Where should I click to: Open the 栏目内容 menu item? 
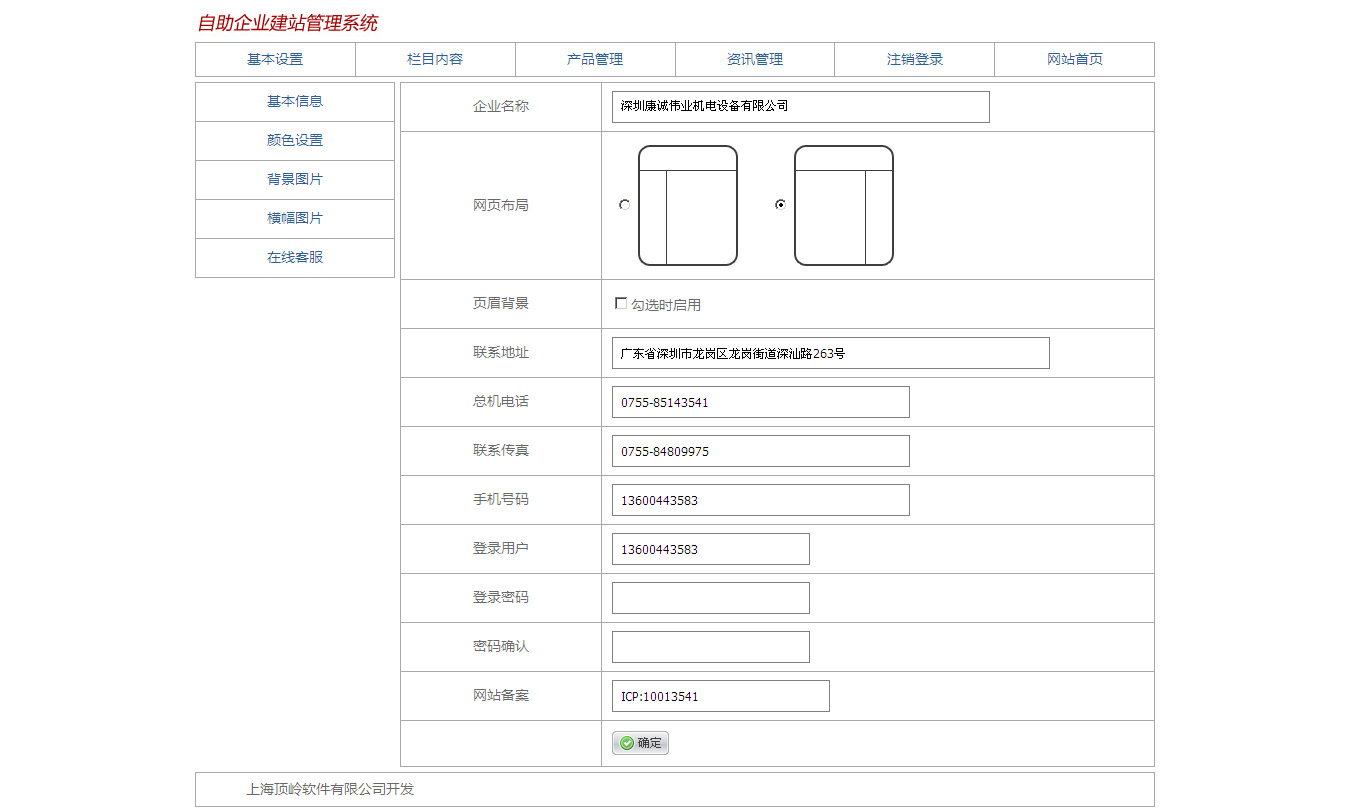(x=435, y=59)
